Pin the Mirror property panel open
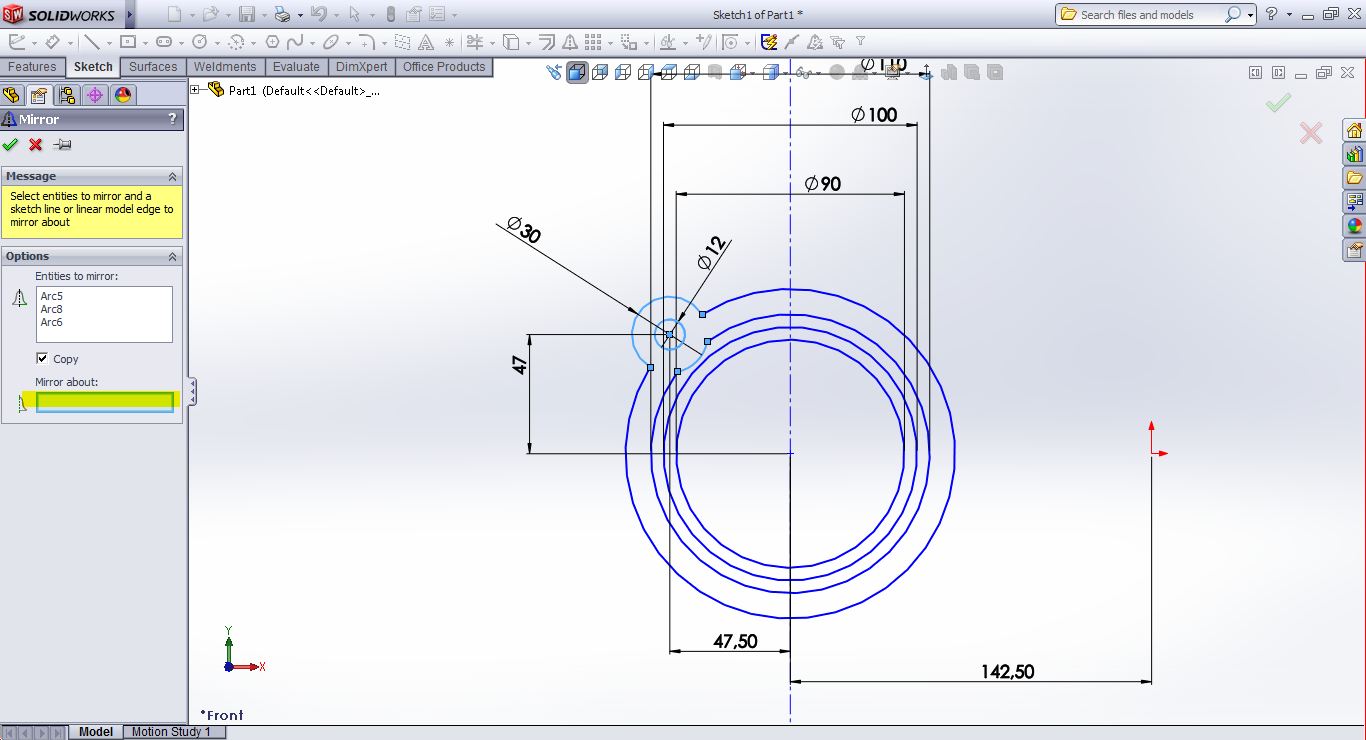The width and height of the screenshot is (1366, 740). click(62, 145)
